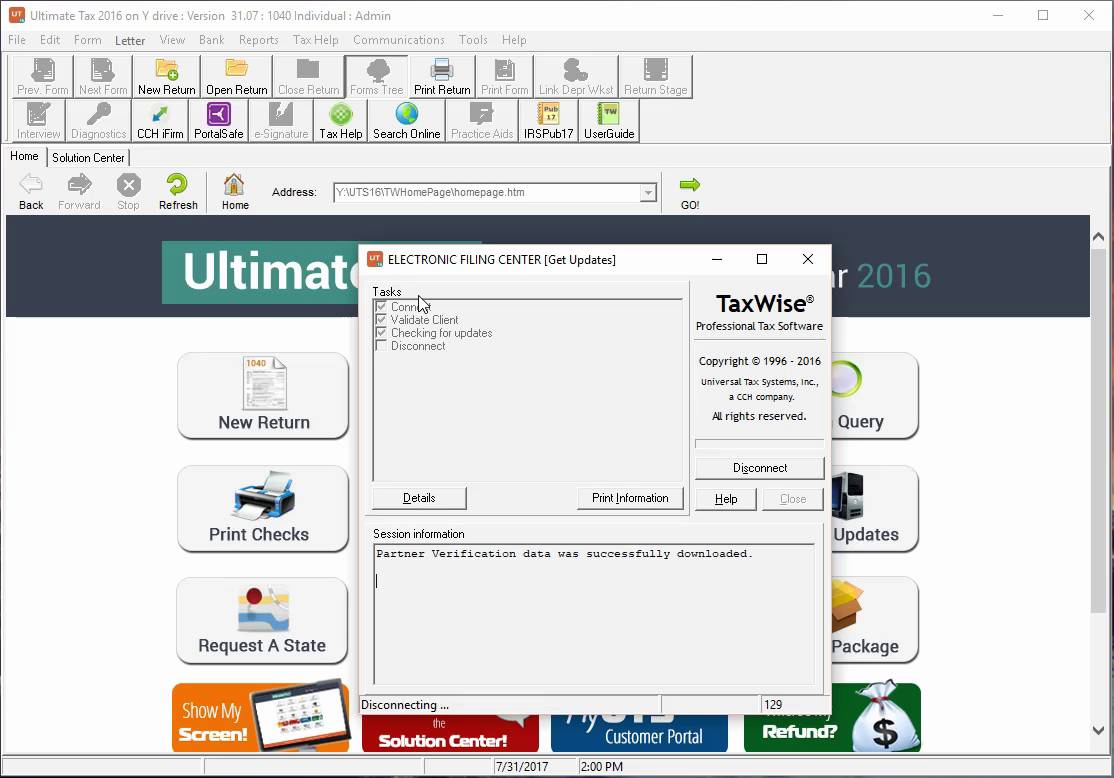Click the Link Depr Wkst icon
Screen dimensions: 1114x778
tap(575, 77)
